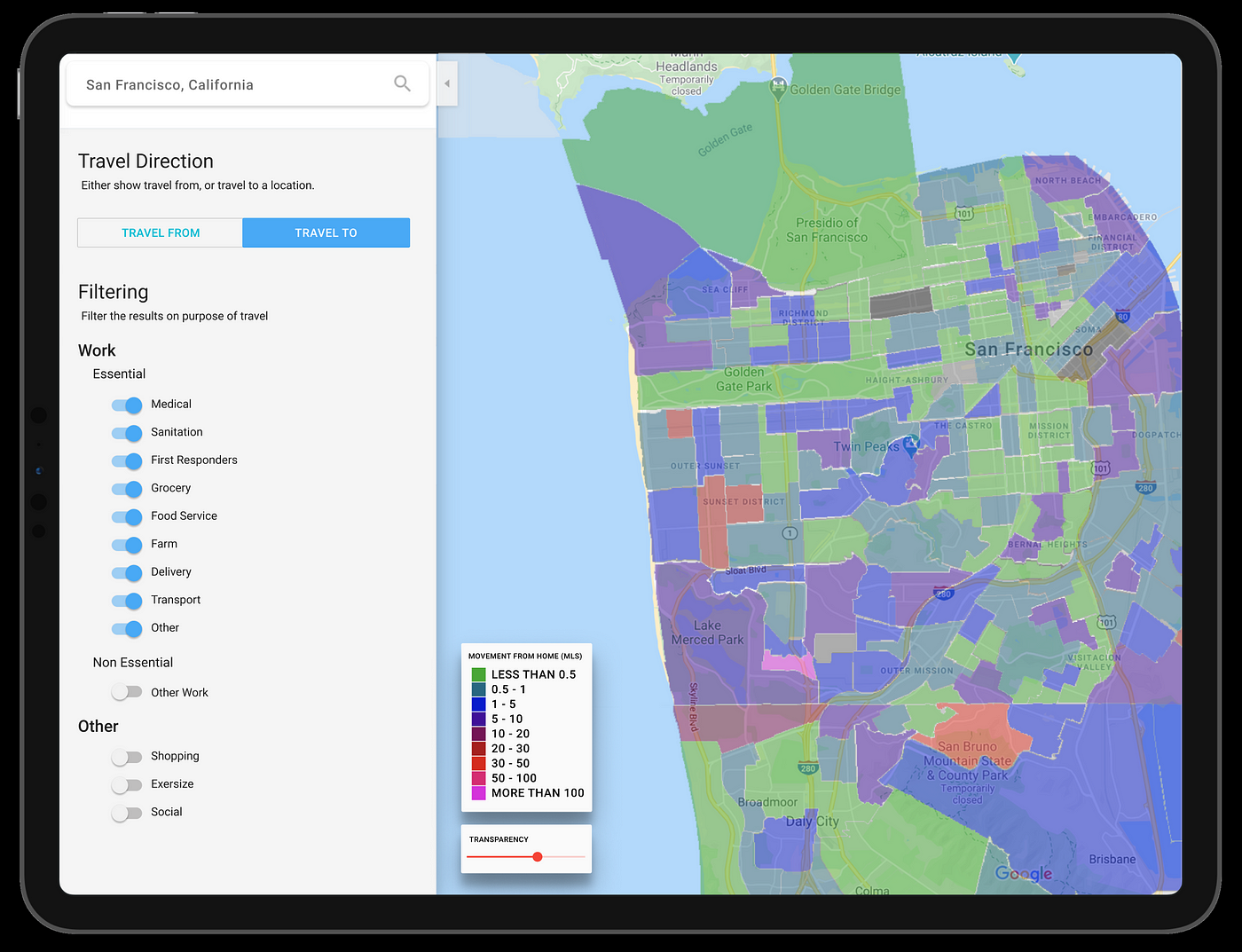Click the transparency slider handle

pos(538,856)
